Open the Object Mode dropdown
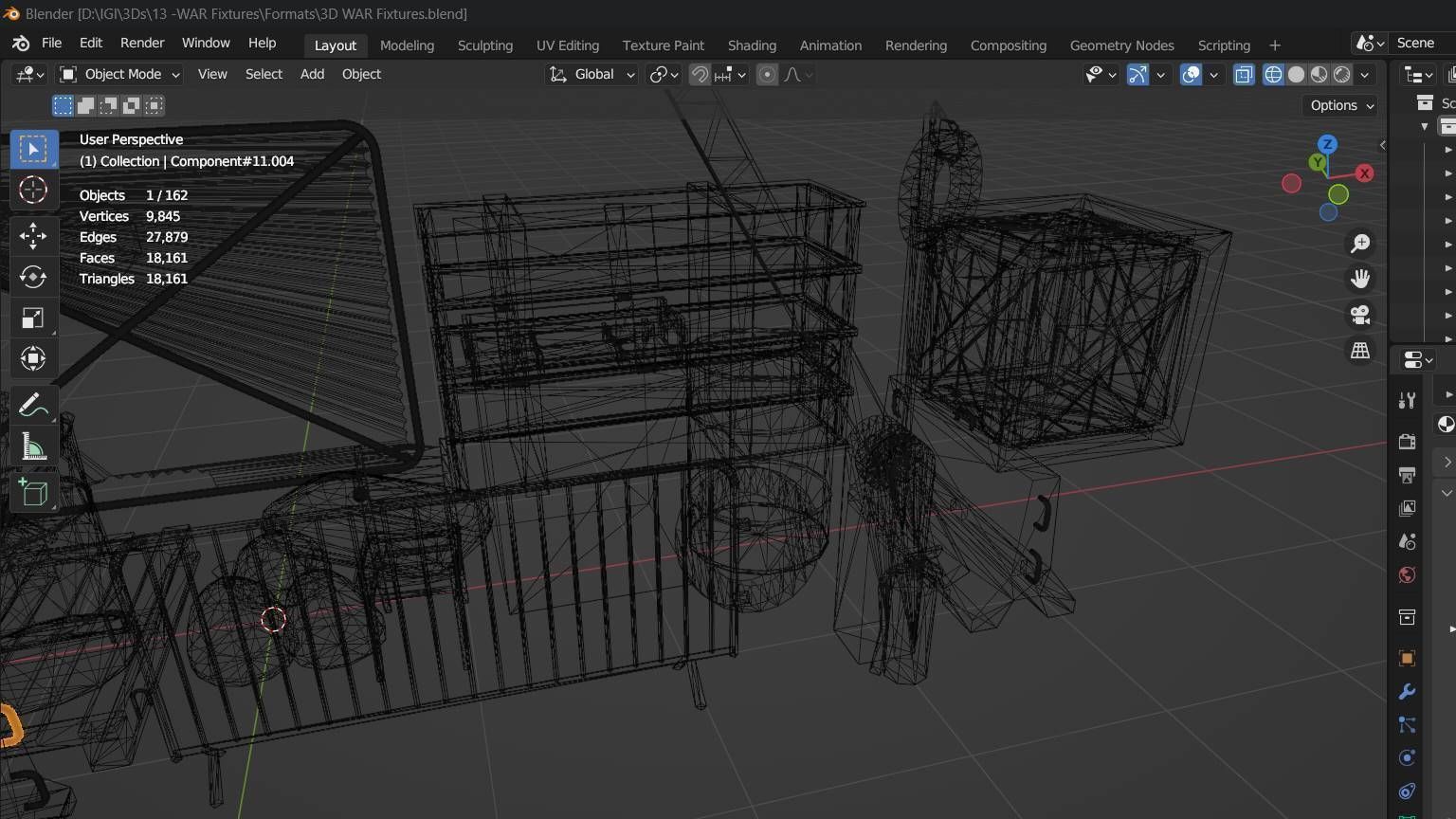The width and height of the screenshot is (1456, 819). click(120, 74)
